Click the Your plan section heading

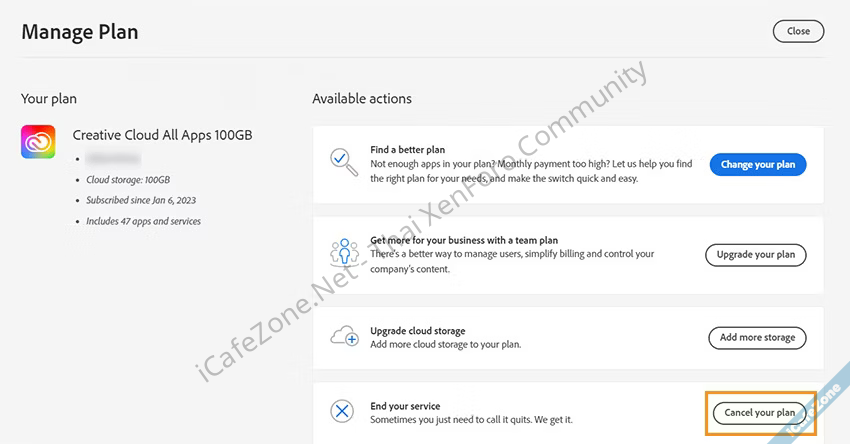(x=49, y=99)
